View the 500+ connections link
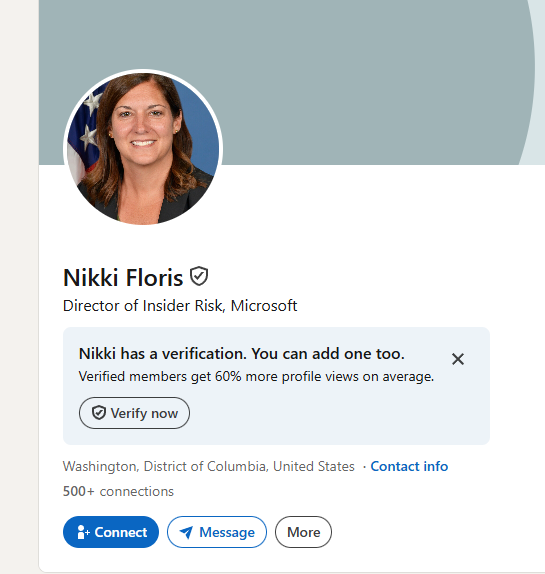 118,491
